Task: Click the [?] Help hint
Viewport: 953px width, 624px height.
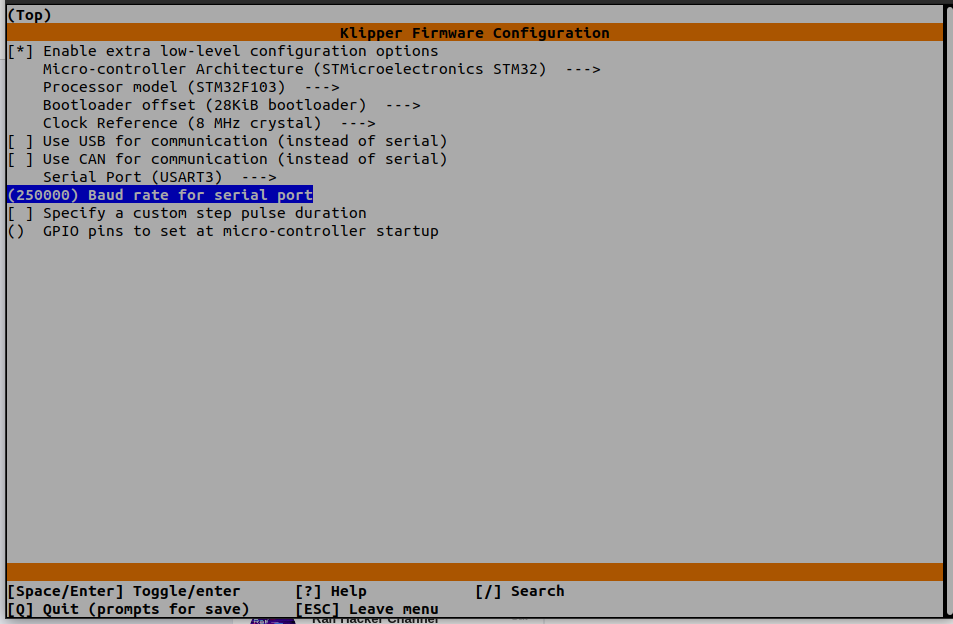Action: pyautogui.click(x=331, y=591)
